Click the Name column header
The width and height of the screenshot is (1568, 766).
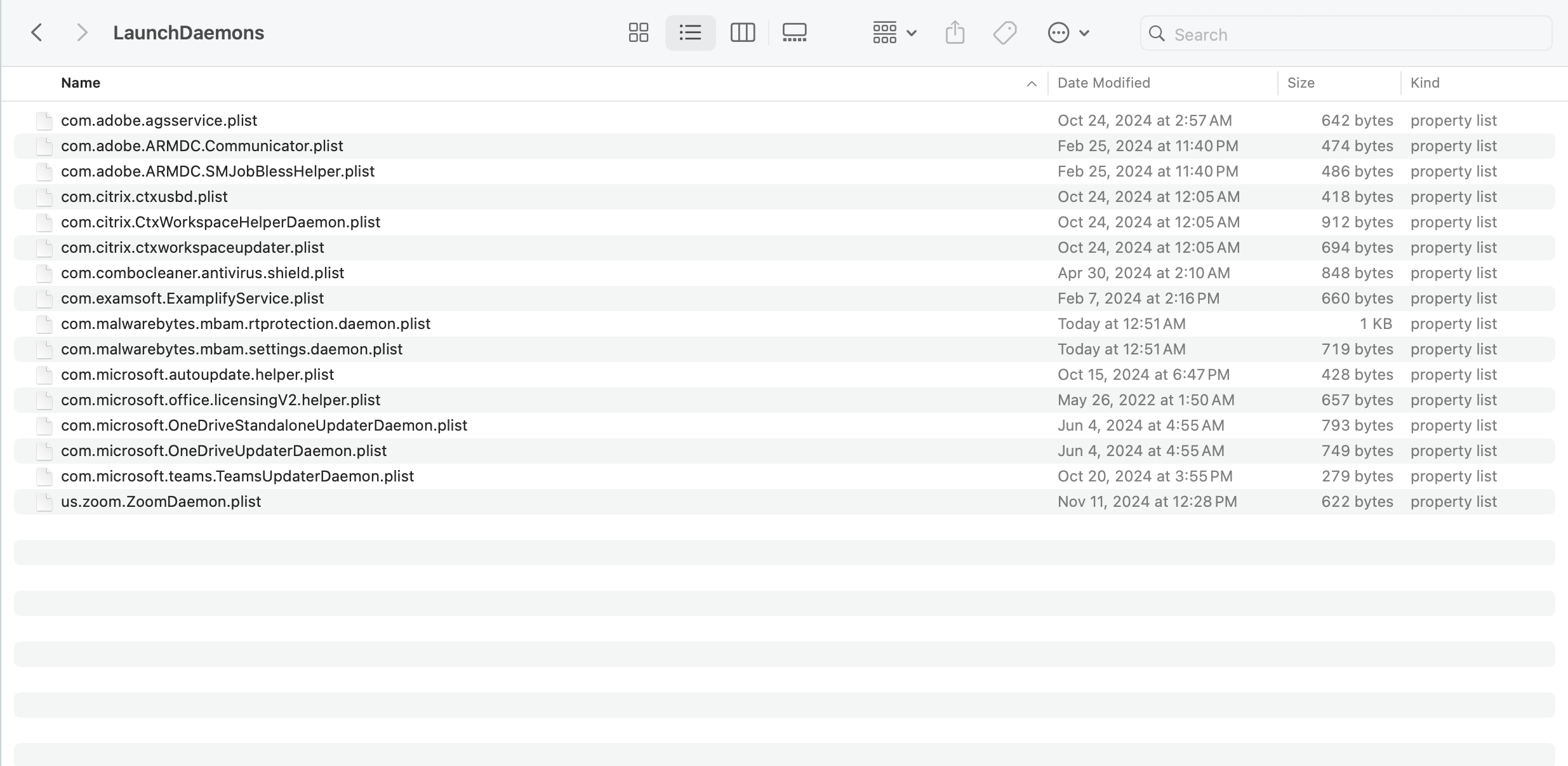(81, 83)
